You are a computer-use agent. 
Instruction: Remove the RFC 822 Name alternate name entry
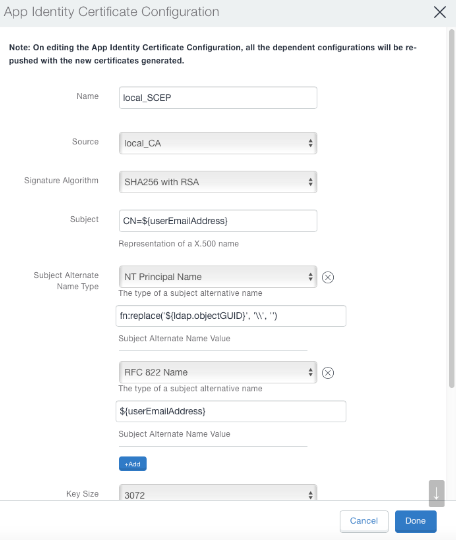328,373
